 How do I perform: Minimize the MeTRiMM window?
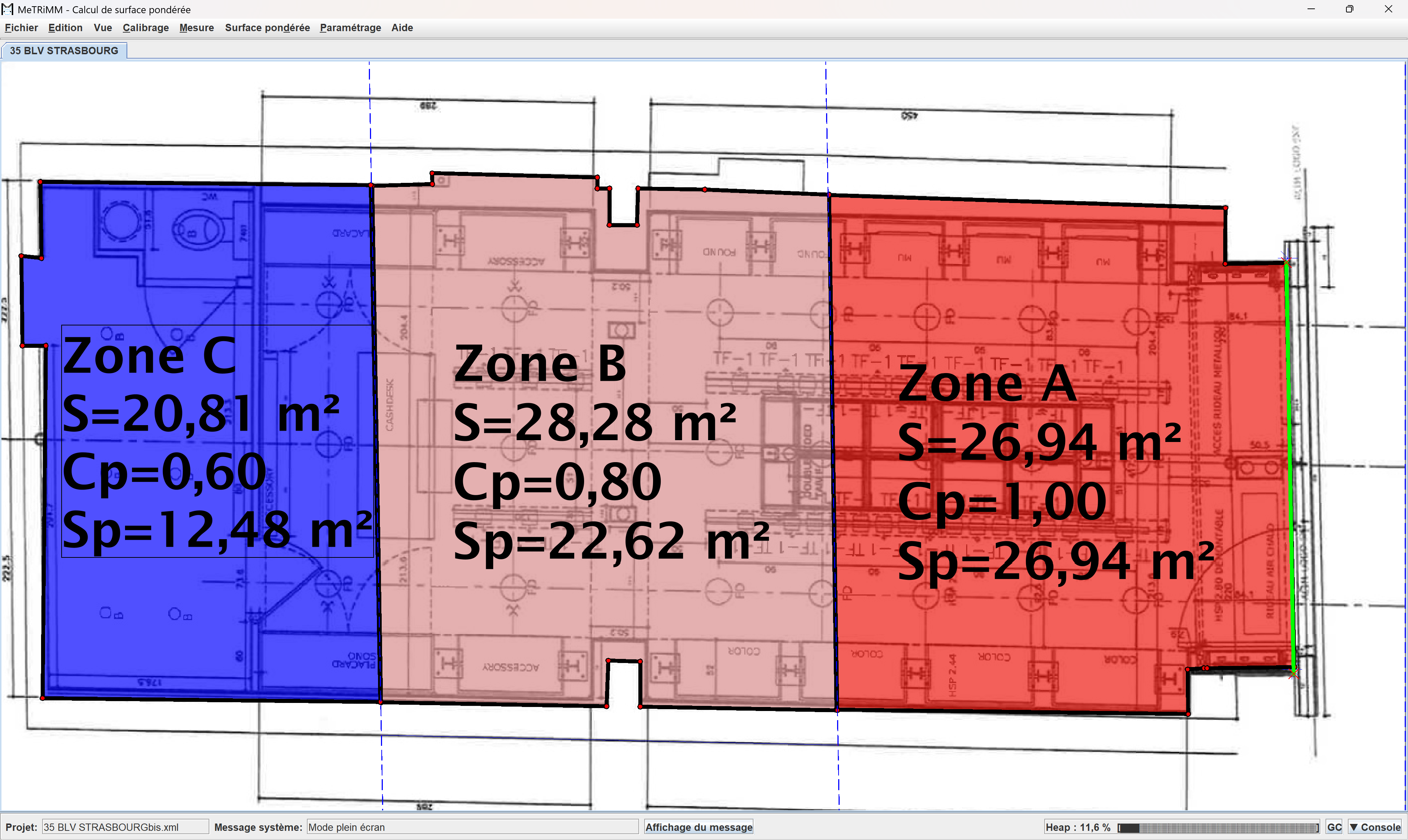pos(1310,9)
